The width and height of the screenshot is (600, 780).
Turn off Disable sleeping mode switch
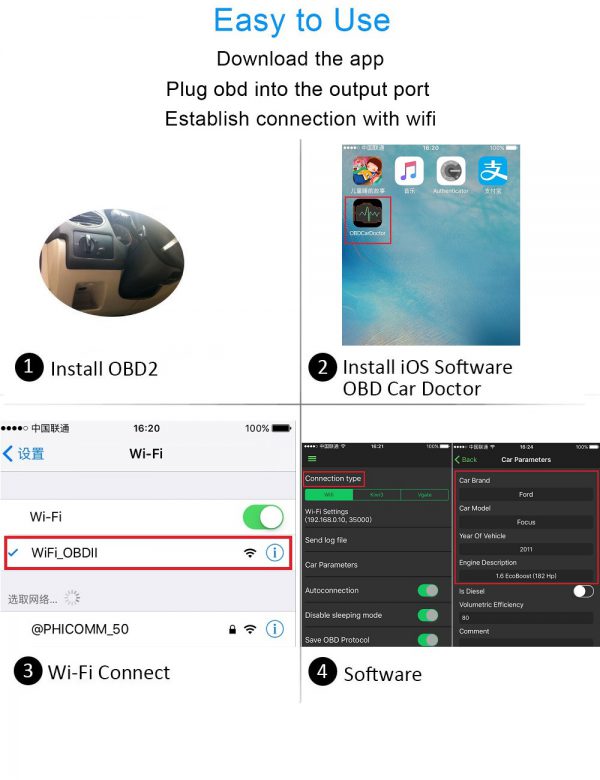[x=428, y=615]
